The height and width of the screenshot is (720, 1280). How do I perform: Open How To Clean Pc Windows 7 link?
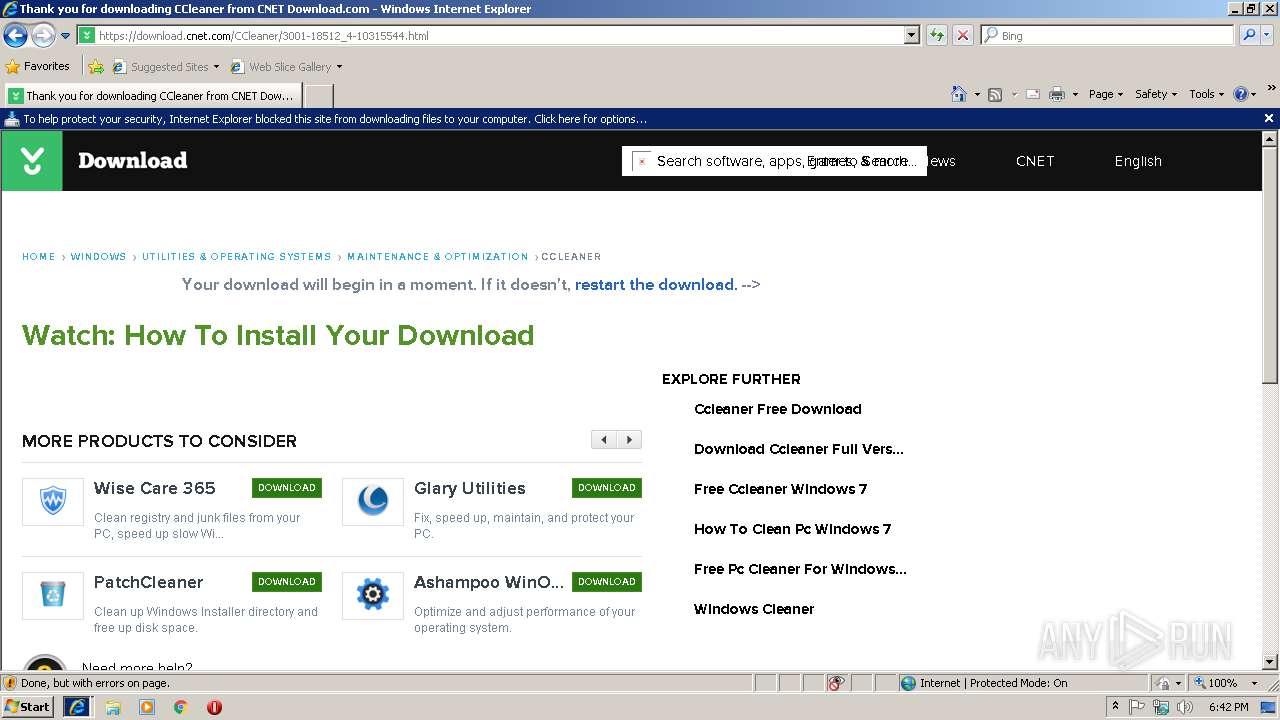792,529
